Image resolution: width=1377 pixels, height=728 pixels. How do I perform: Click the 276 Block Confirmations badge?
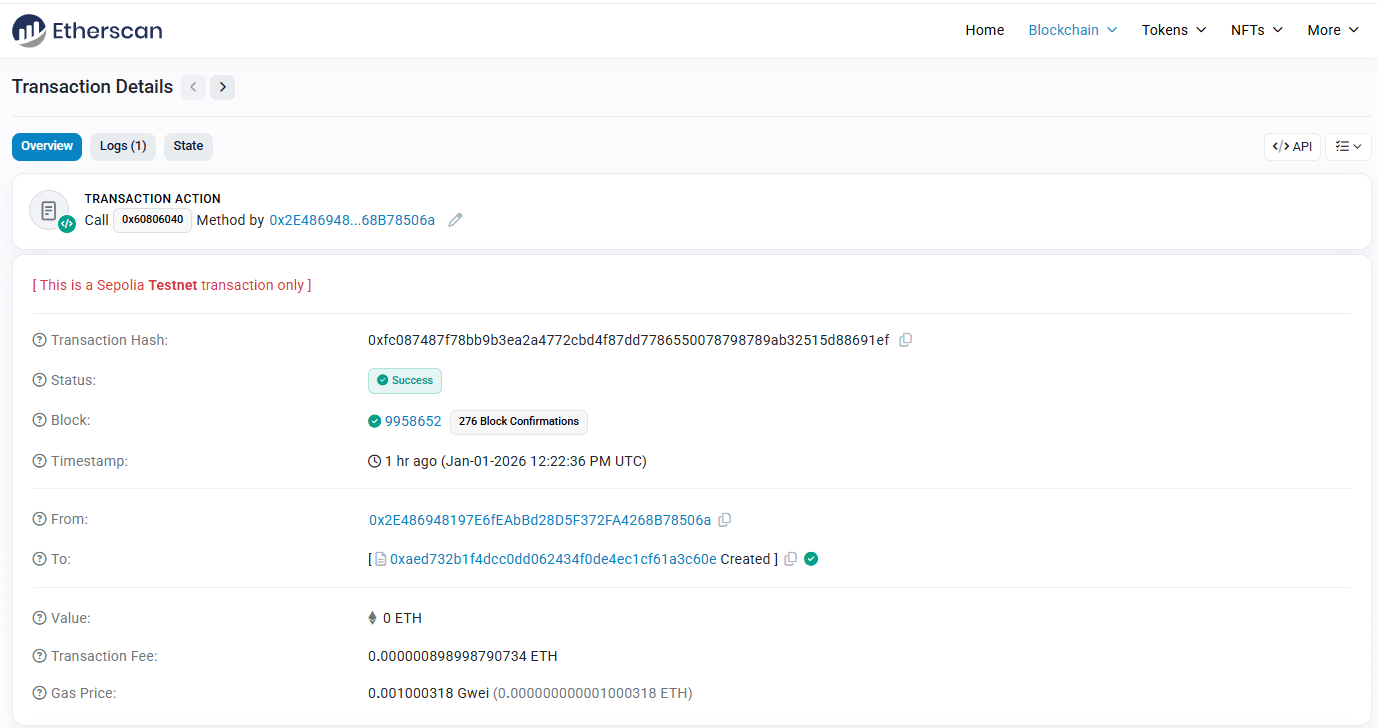[x=519, y=422]
